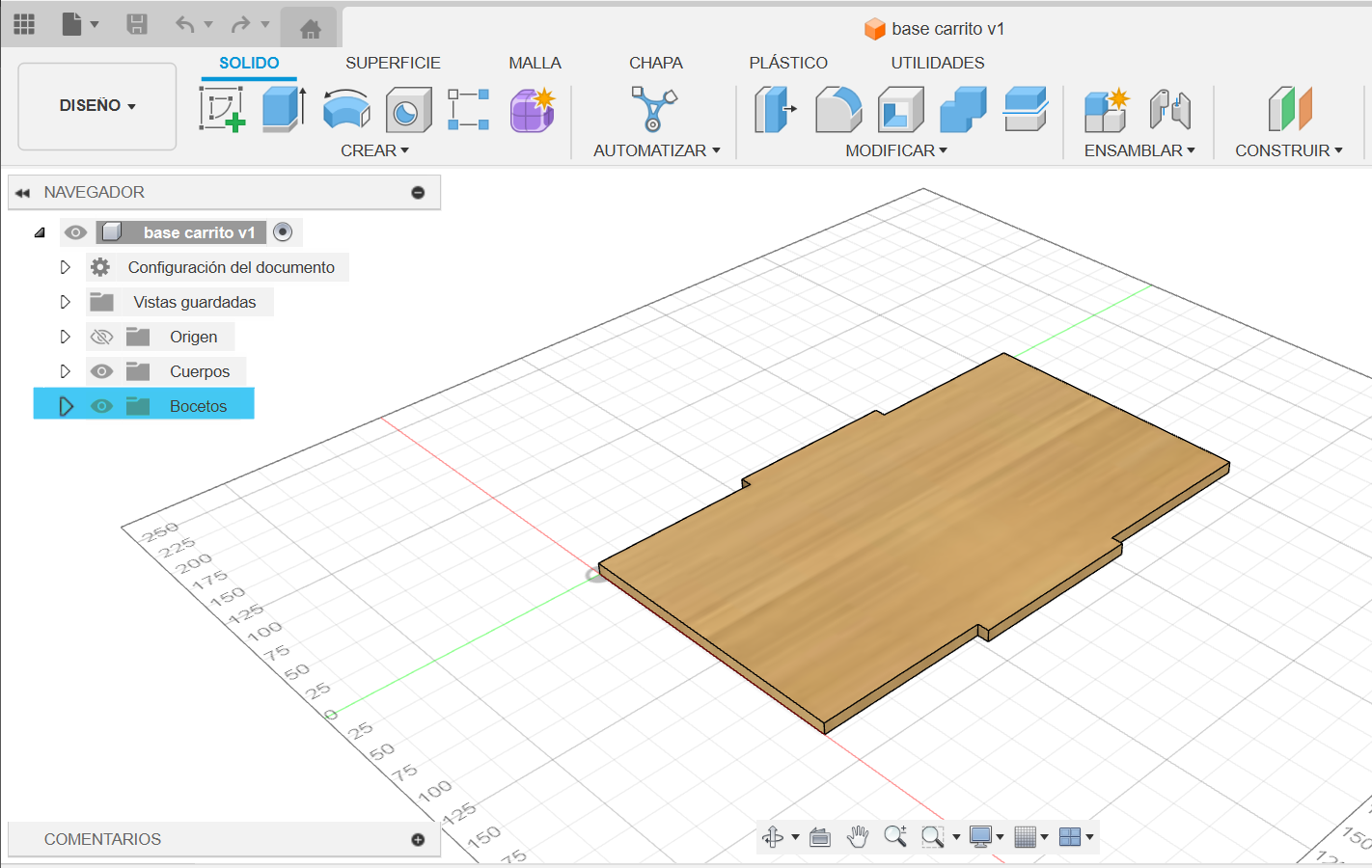Hide the Bocetos folder

102,405
